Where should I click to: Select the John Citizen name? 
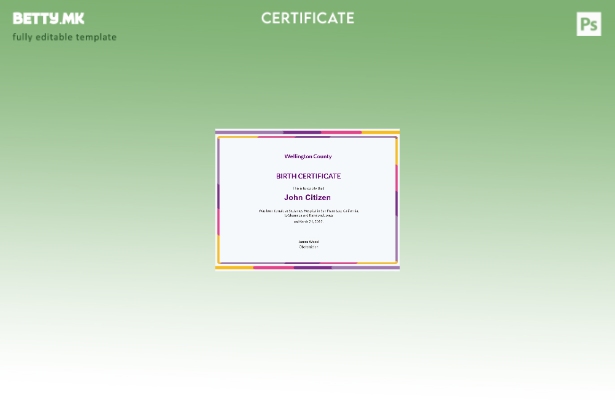[307, 197]
